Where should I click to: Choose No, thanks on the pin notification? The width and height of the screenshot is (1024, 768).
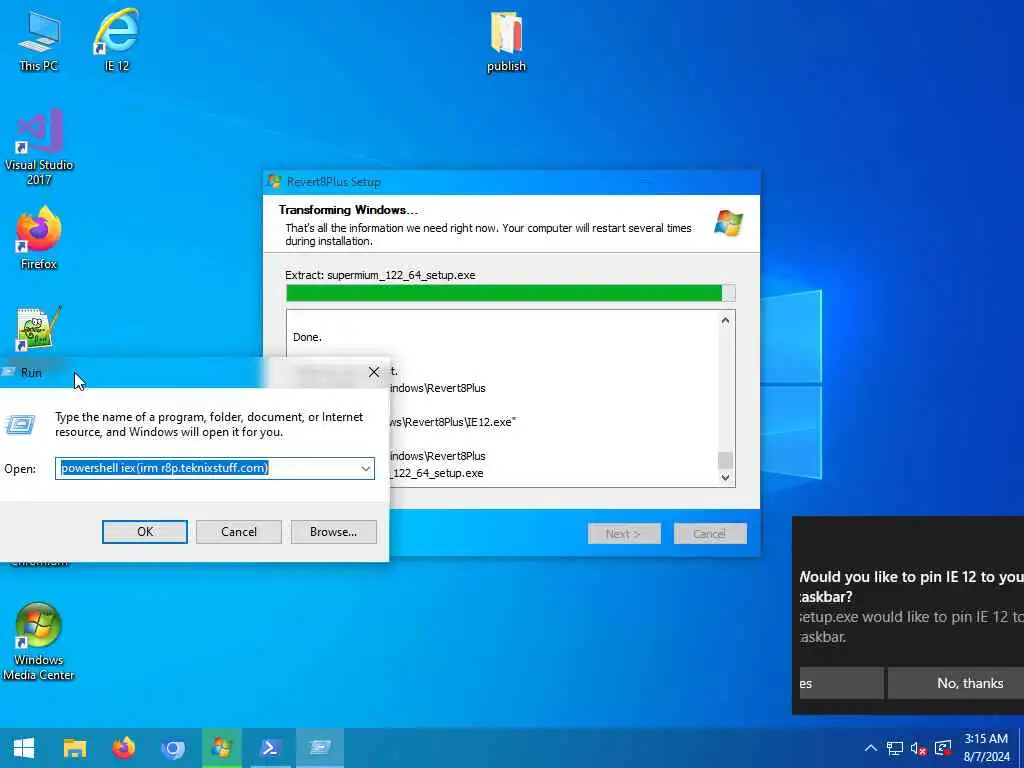[956, 683]
